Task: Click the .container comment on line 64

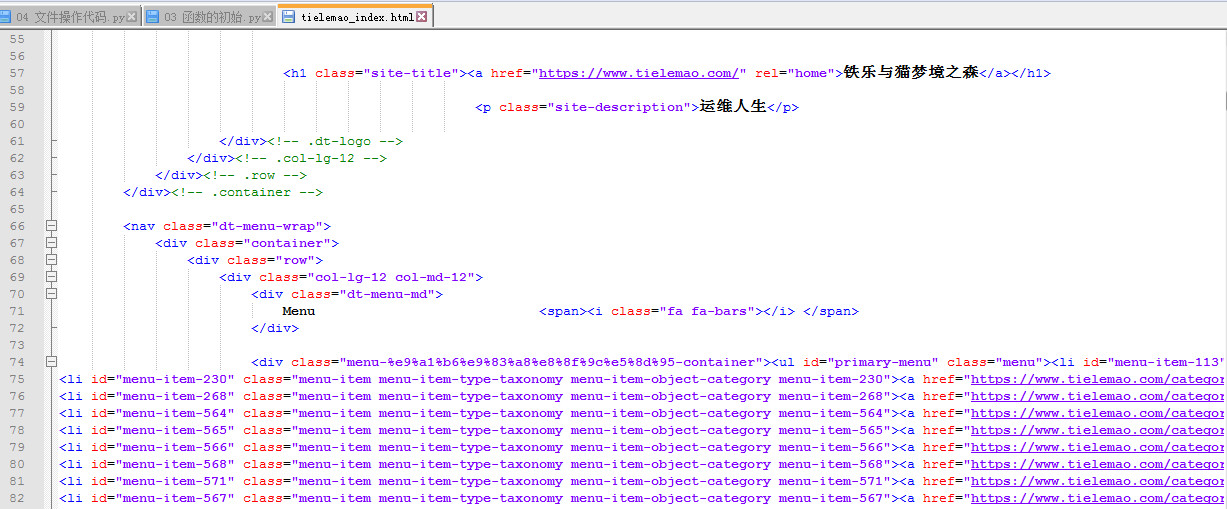Action: pyautogui.click(x=247, y=192)
